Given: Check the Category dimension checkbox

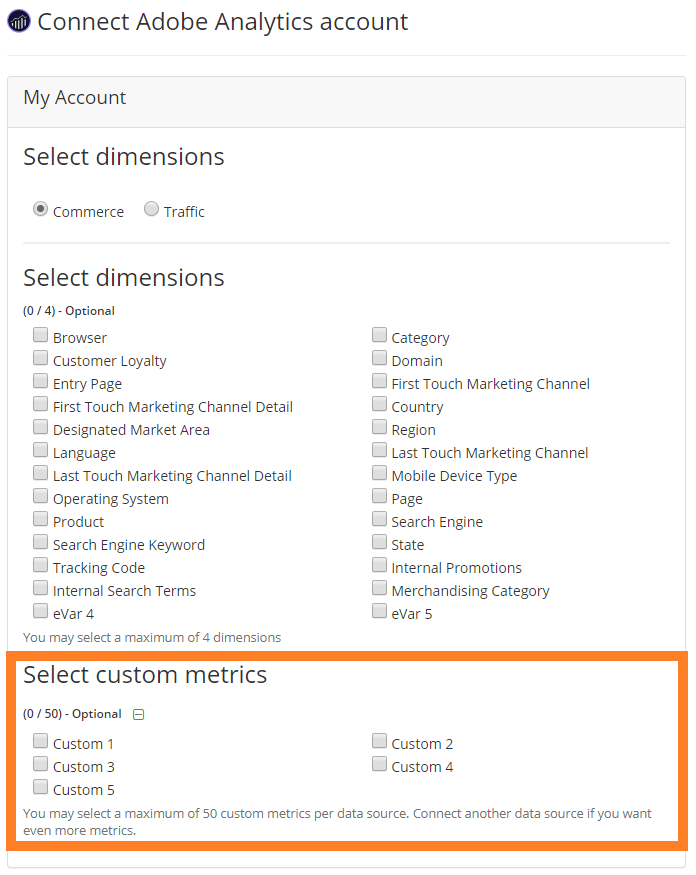Looking at the screenshot, I should coord(379,336).
